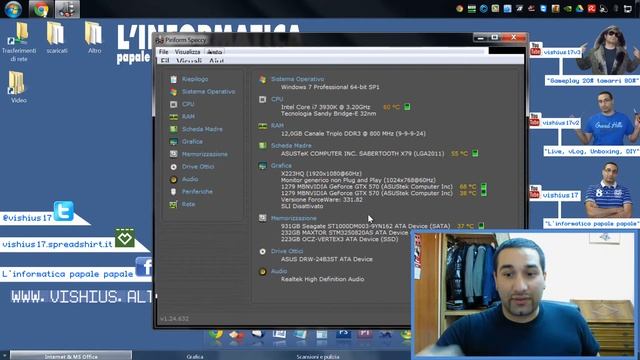Select the 223GB OCZ-VERTEX3 SSD line

[339, 239]
